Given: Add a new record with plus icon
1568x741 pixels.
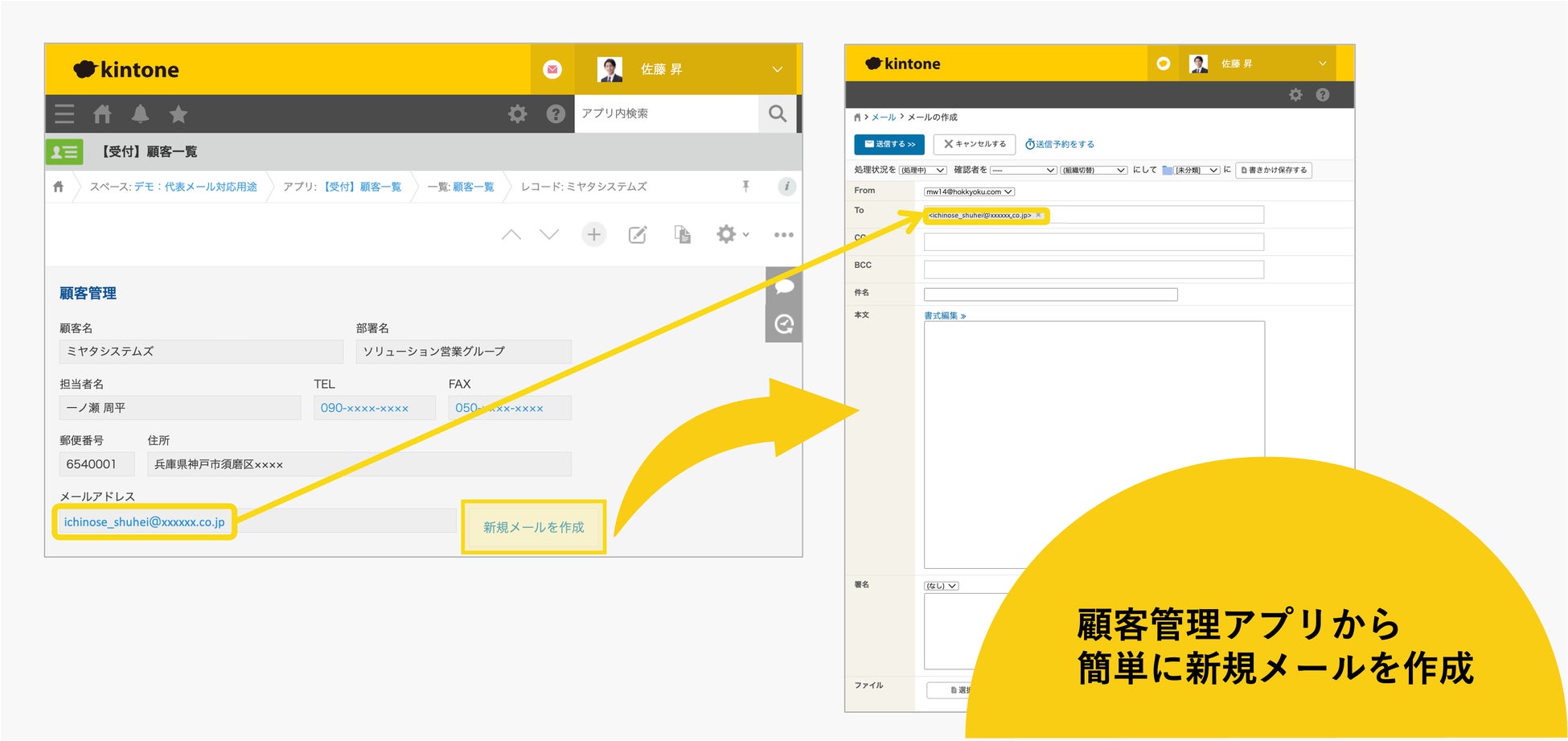Looking at the screenshot, I should point(593,234).
